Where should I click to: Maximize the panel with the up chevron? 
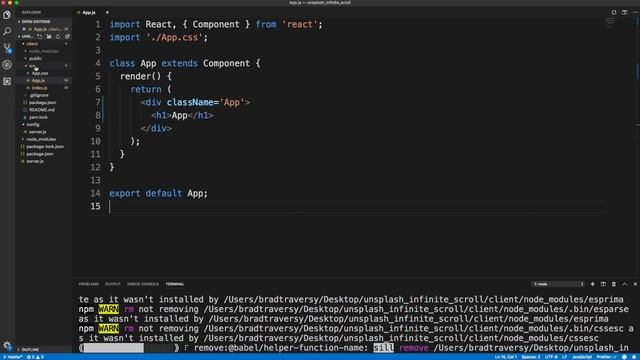[624, 284]
